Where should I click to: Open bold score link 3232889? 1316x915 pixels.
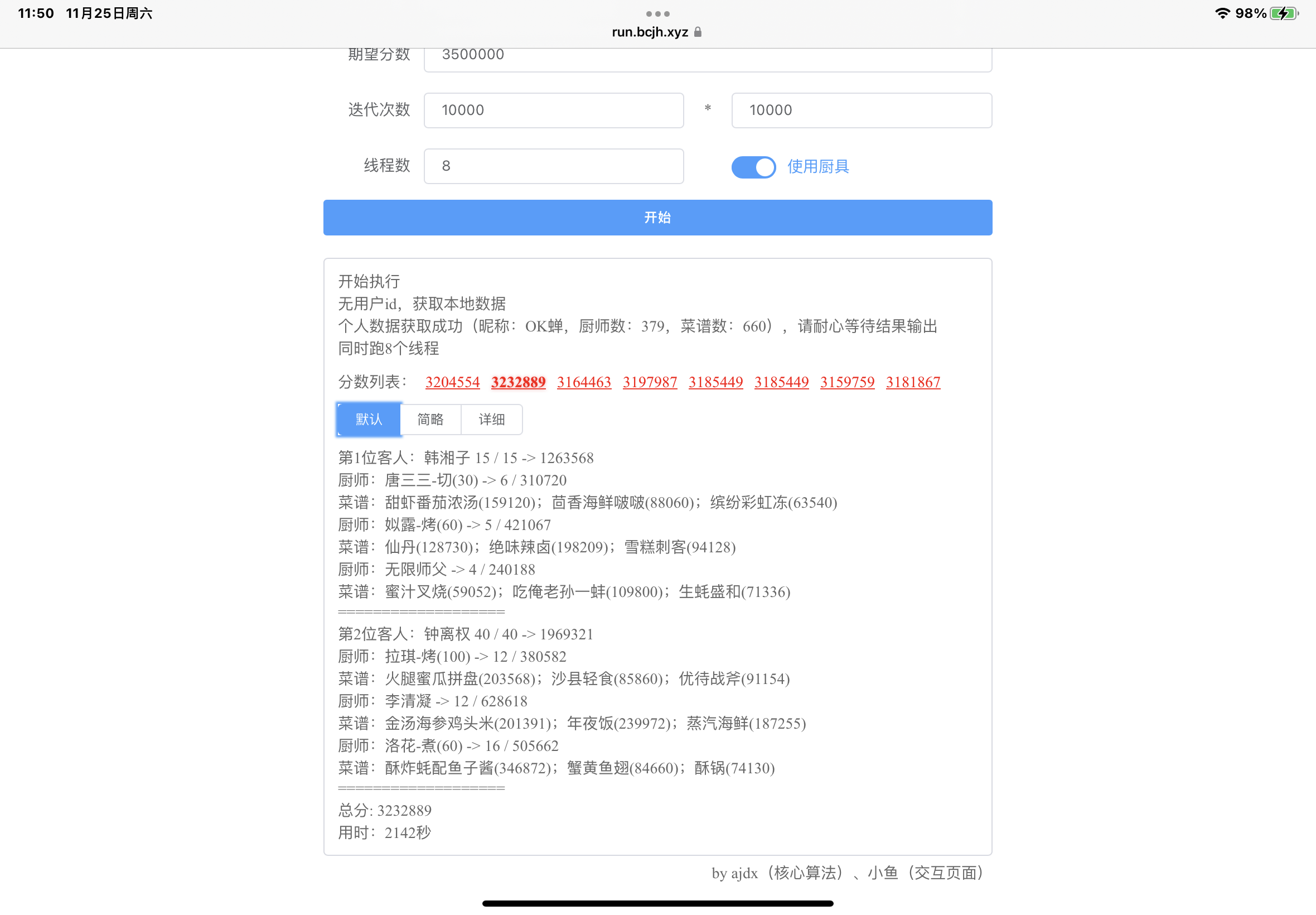click(518, 382)
